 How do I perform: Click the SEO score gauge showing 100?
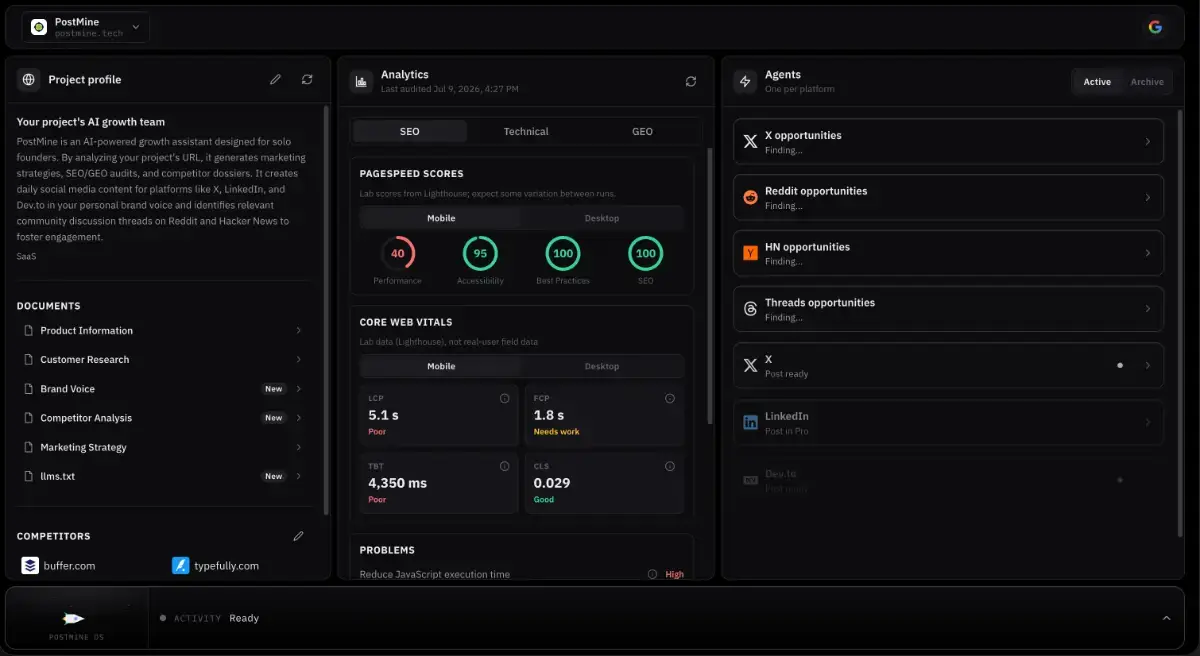(x=646, y=253)
